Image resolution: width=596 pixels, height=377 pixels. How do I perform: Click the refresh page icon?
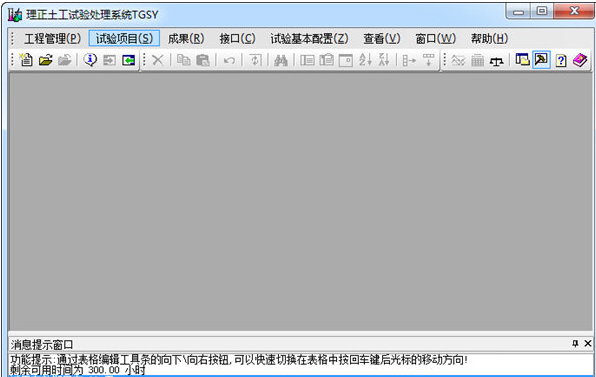[x=255, y=60]
